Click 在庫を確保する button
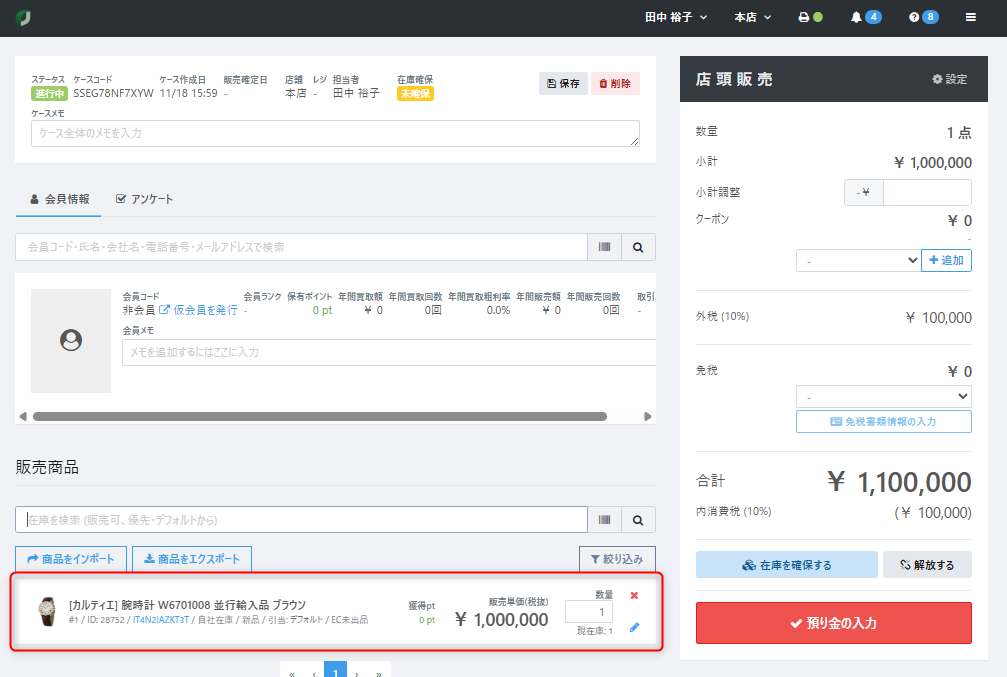1007x677 pixels. coord(787,565)
